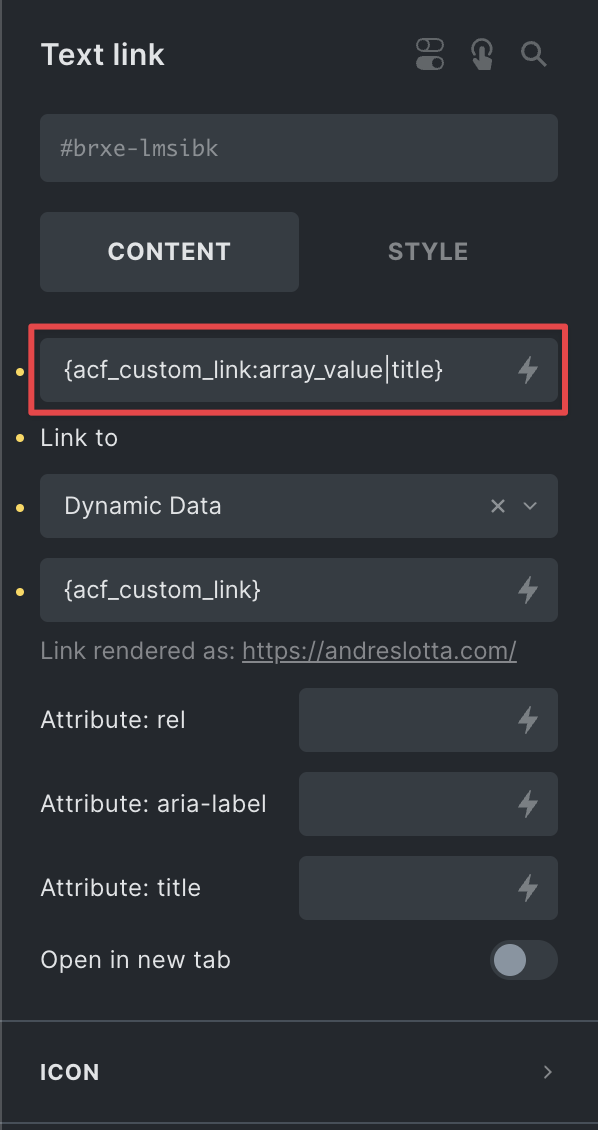This screenshot has height=1130, width=598.
Task: Click the search magnifier icon in header
Action: (x=534, y=54)
